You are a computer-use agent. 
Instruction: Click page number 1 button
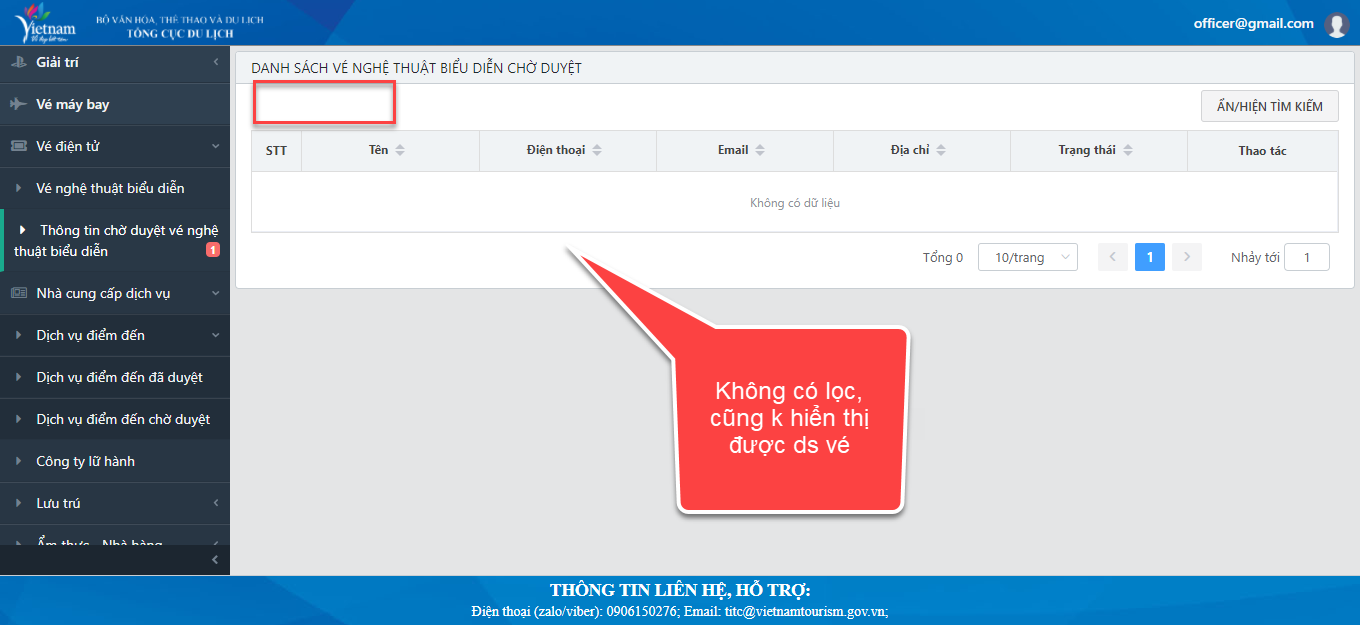(1149, 257)
